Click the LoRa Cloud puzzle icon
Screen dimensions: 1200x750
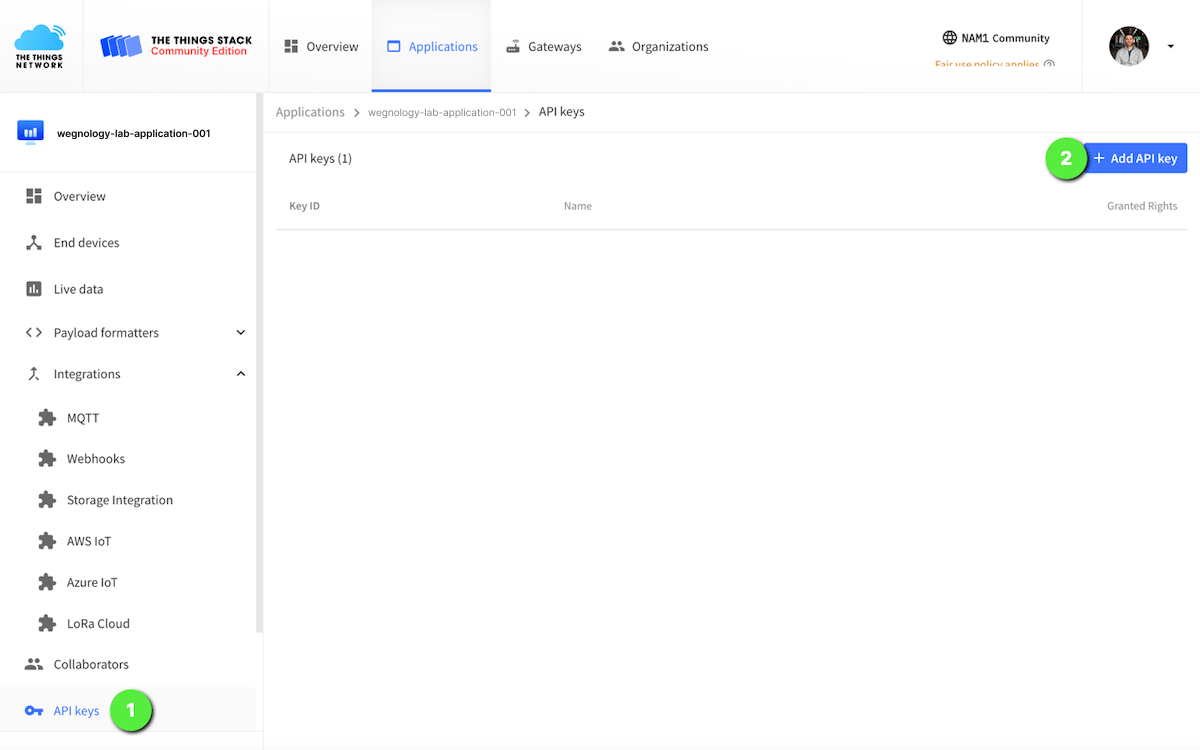(x=47, y=623)
